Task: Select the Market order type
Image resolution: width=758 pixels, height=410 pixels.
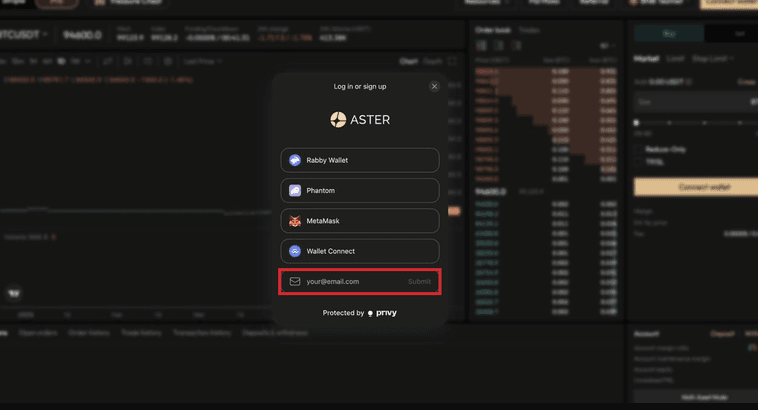Action: pos(646,59)
